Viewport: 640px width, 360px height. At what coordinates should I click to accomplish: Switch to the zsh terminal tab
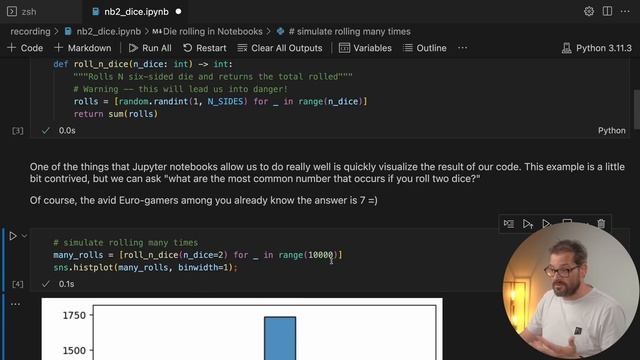click(x=22, y=12)
